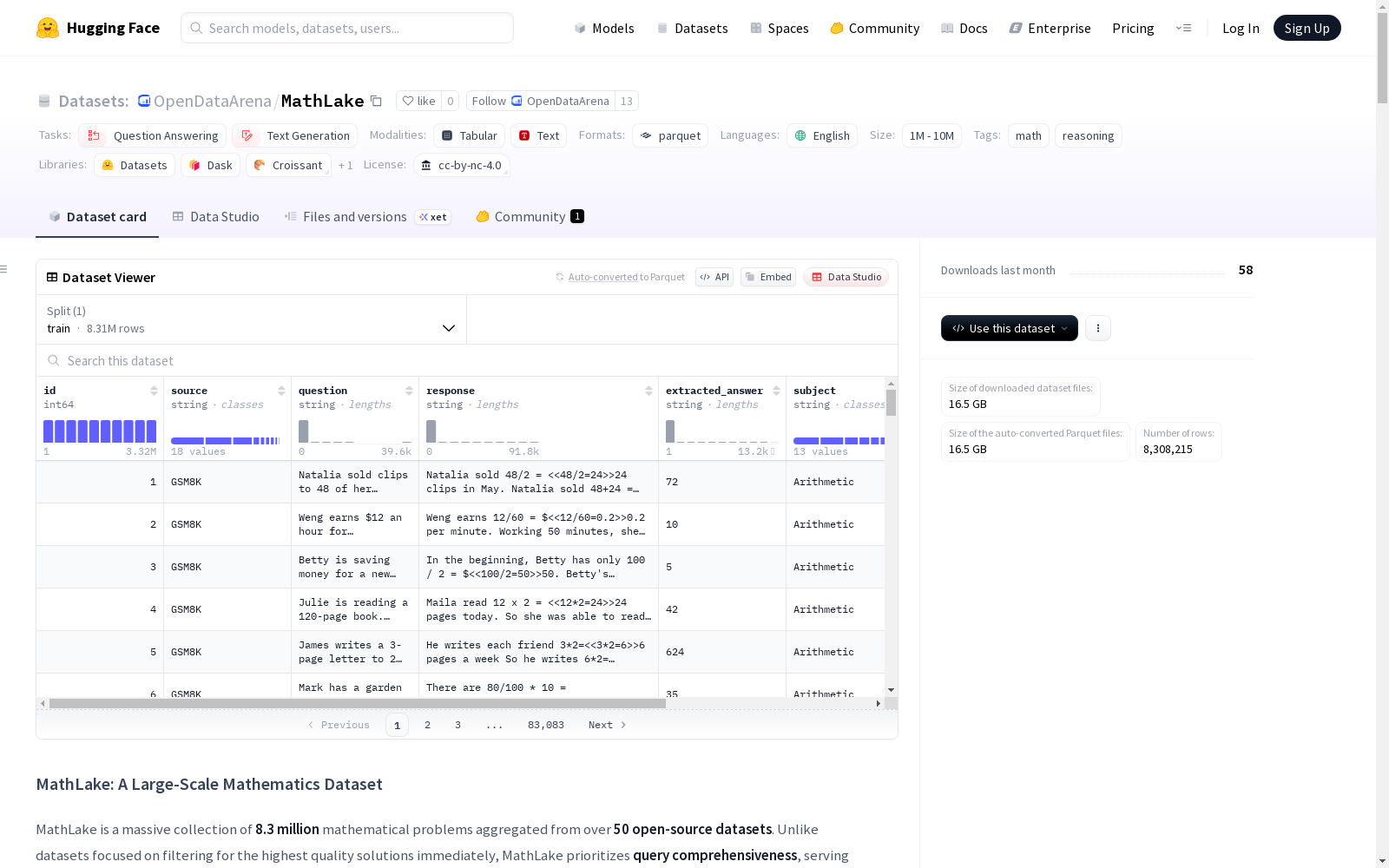Click the Log In link
1389x868 pixels.
(1241, 28)
